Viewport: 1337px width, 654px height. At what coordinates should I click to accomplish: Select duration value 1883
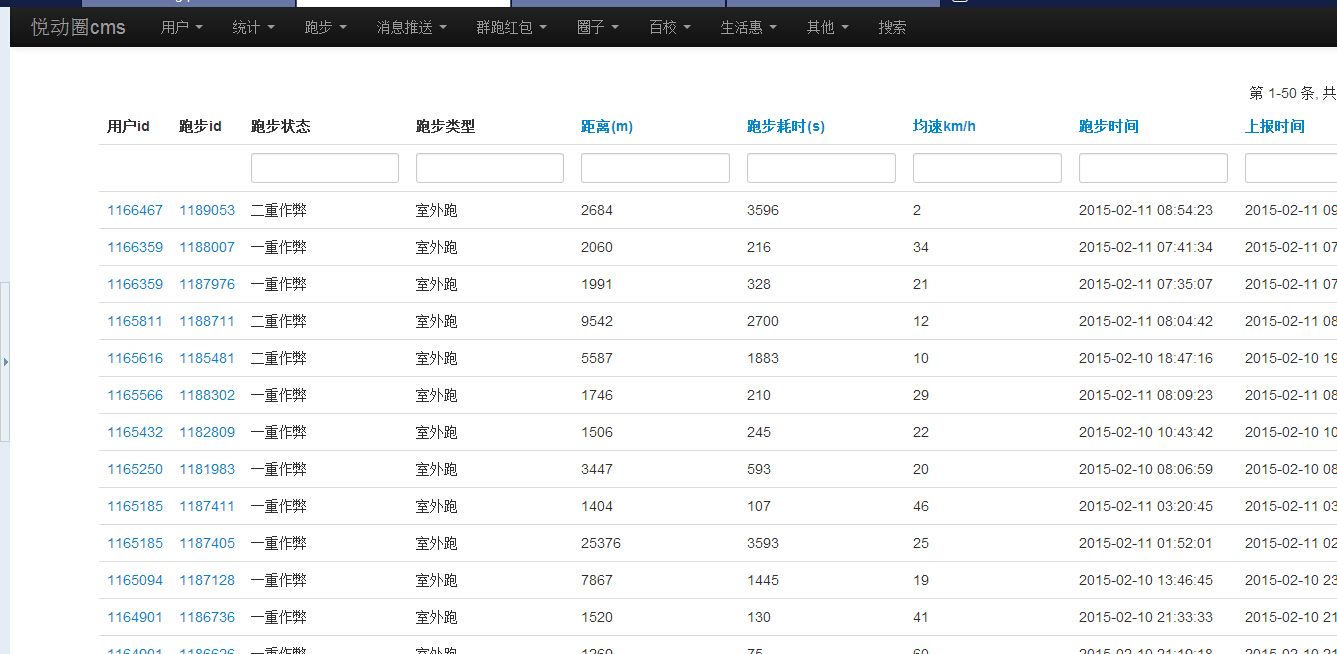(763, 358)
